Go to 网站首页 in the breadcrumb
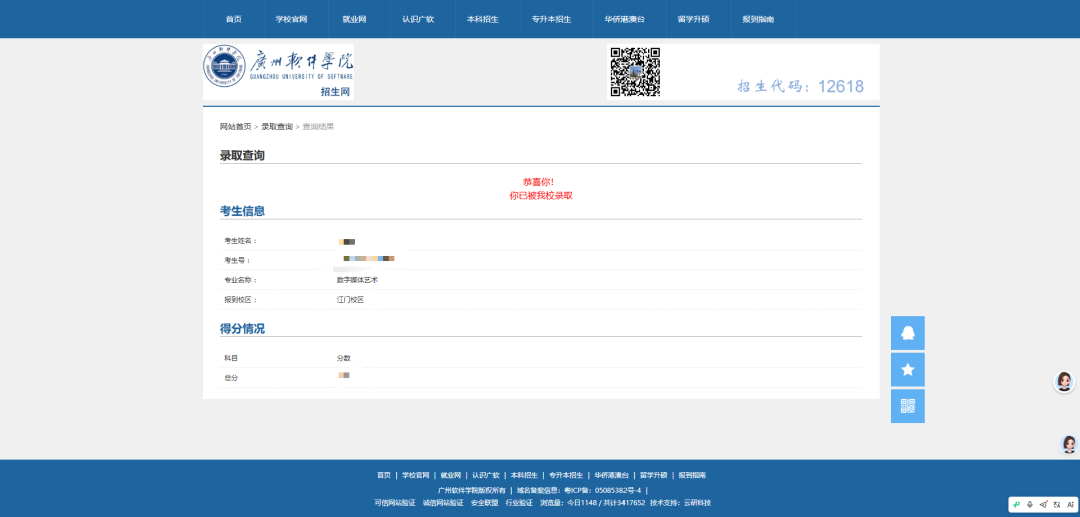This screenshot has height=517, width=1080. 236,127
